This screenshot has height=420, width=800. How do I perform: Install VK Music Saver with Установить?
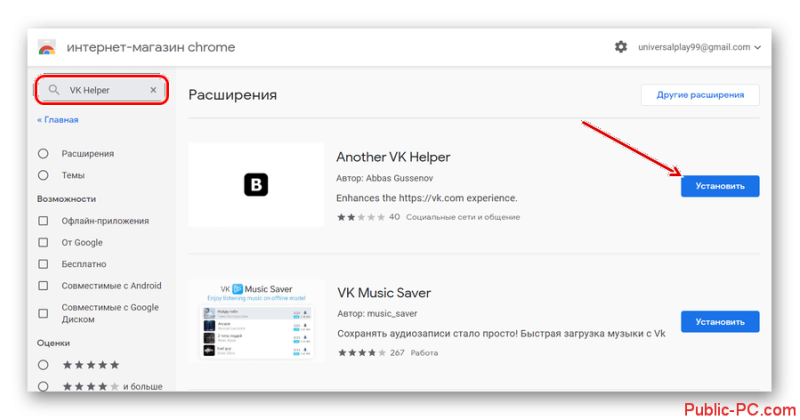(x=720, y=322)
